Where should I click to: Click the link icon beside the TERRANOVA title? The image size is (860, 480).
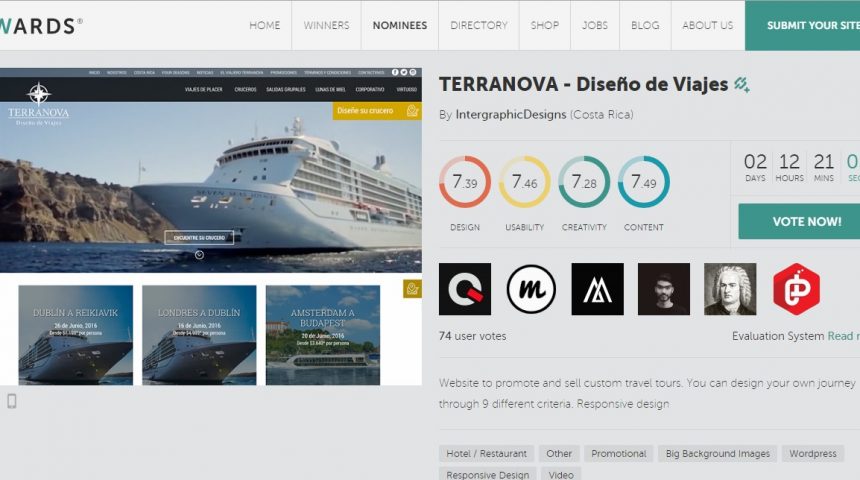click(742, 85)
